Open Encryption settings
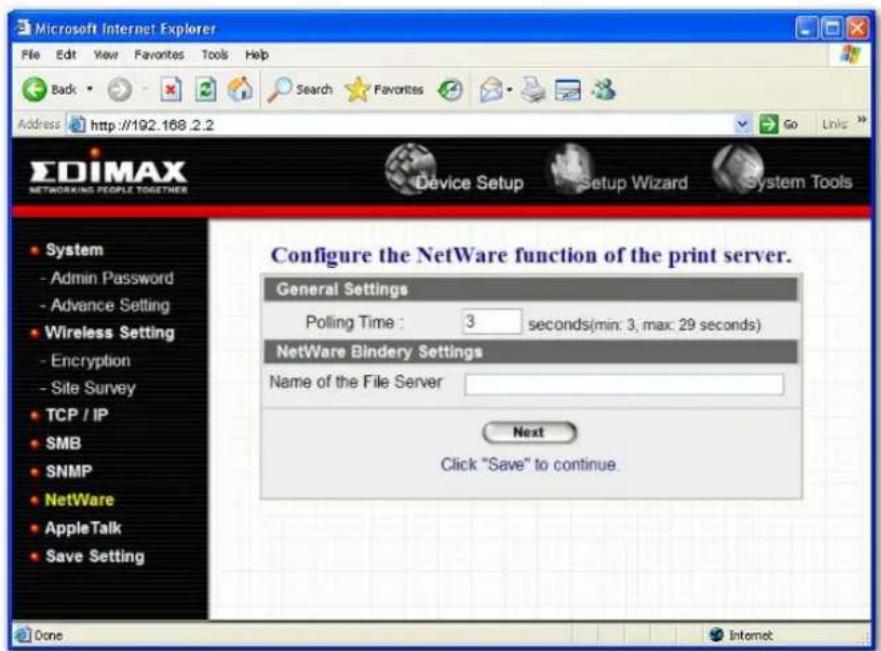881x651 pixels. pos(90,361)
